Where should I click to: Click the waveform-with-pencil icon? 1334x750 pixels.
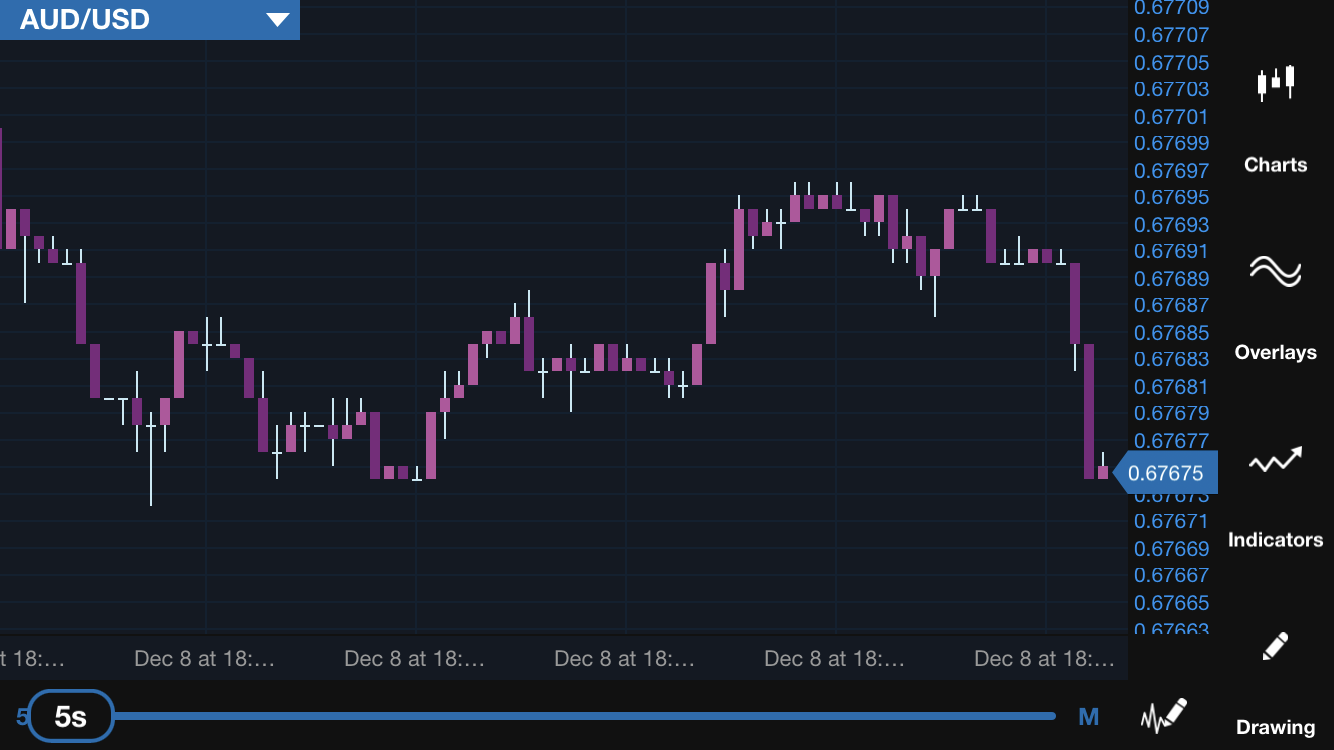pyautogui.click(x=1164, y=715)
